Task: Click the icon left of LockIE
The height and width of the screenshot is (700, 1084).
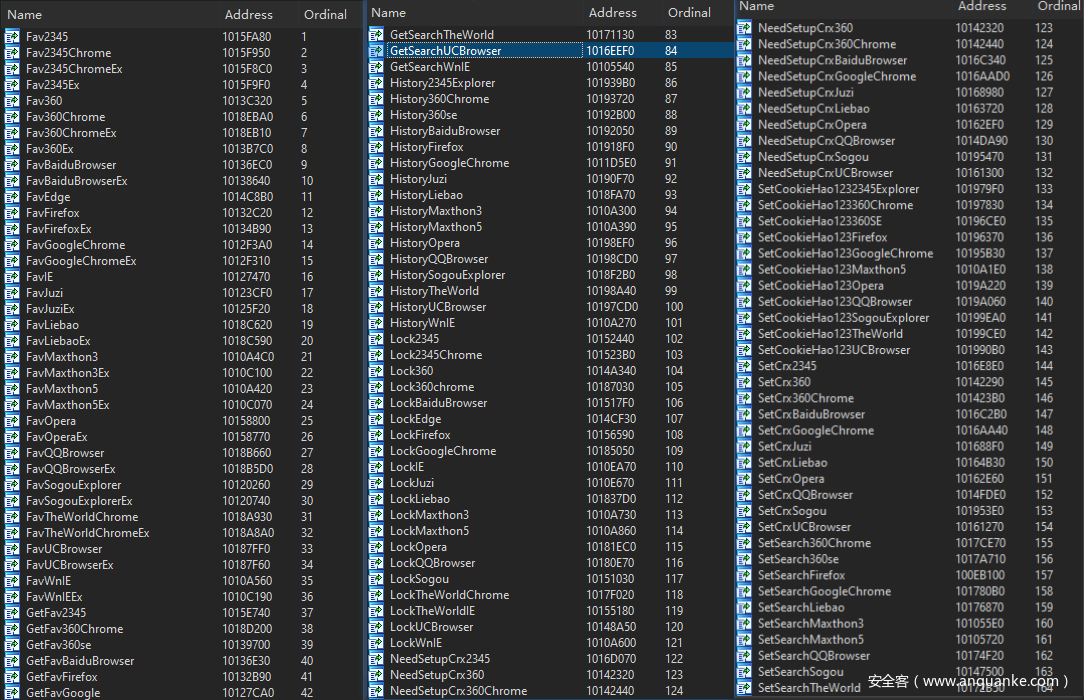Action: click(x=377, y=467)
